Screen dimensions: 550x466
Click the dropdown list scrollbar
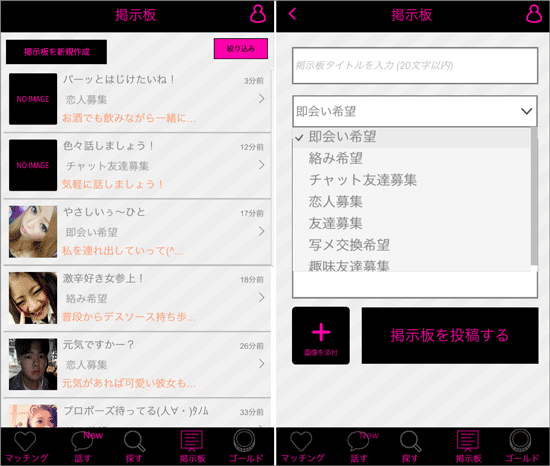pyautogui.click(x=534, y=196)
